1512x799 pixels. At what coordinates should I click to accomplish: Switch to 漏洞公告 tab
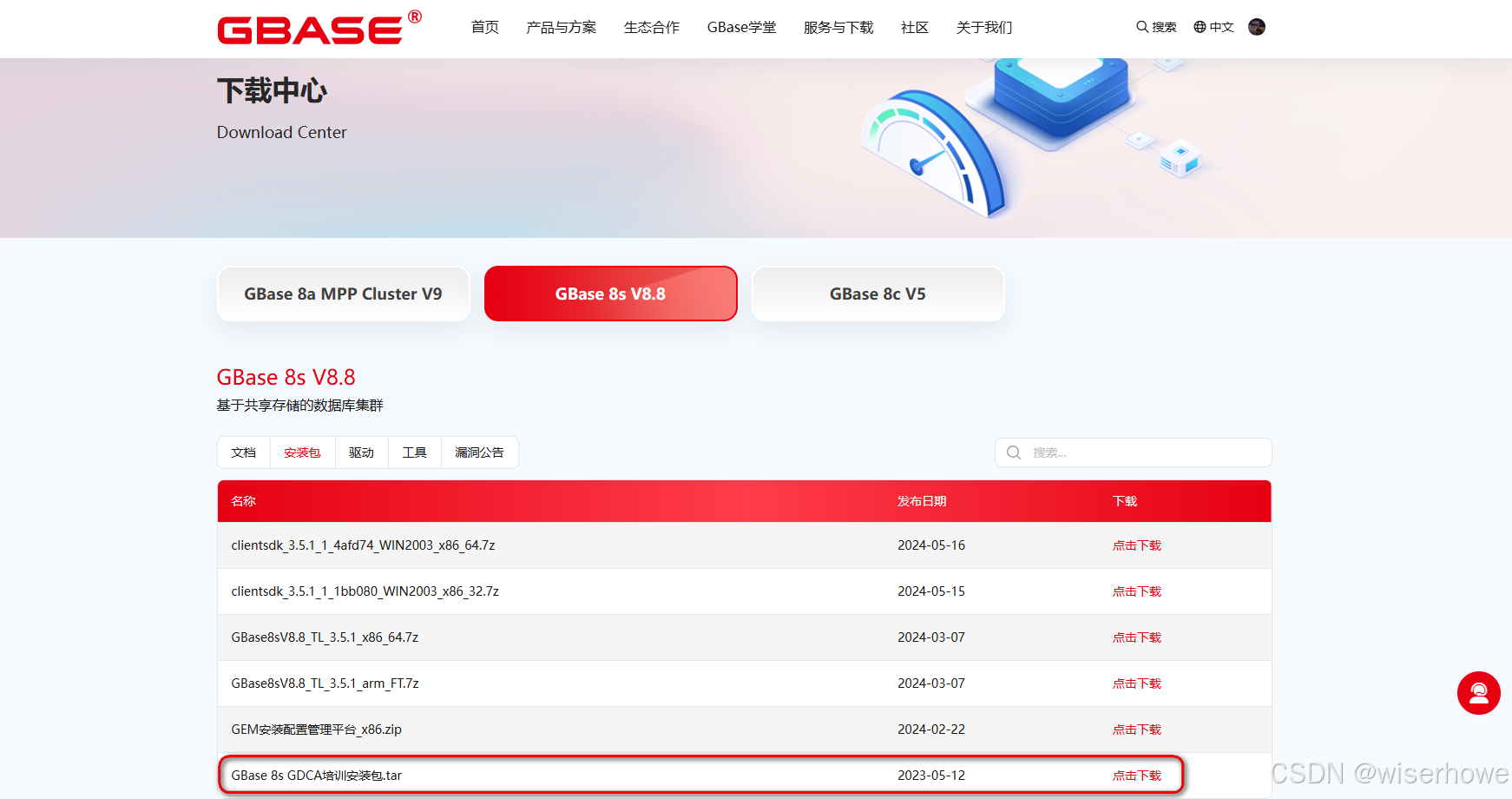tap(480, 452)
